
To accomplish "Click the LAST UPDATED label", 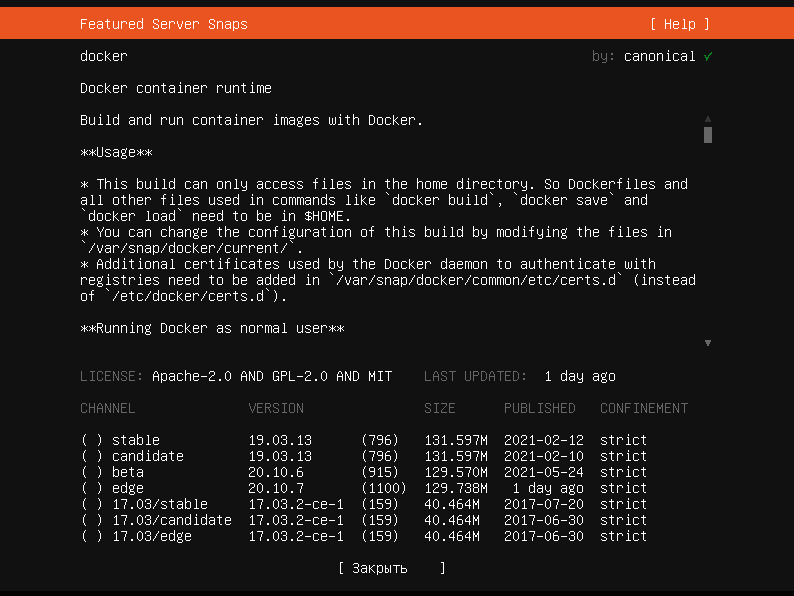I will [x=475, y=376].
